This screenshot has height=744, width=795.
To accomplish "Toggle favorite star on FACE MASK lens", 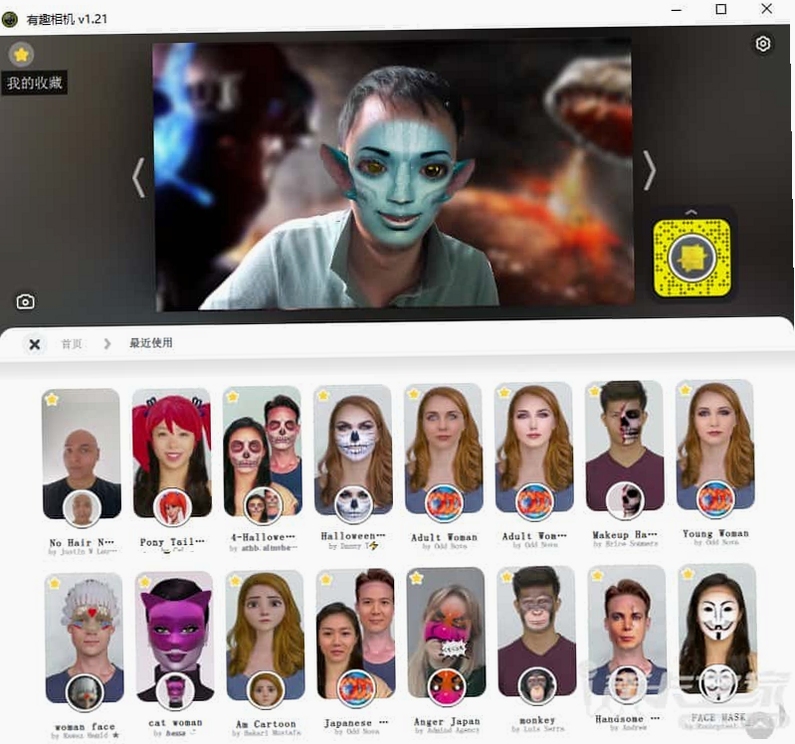I will [688, 574].
